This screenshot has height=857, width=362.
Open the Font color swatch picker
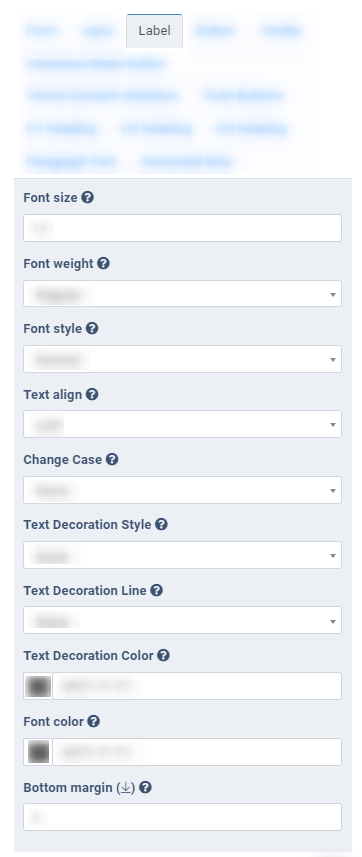38,752
